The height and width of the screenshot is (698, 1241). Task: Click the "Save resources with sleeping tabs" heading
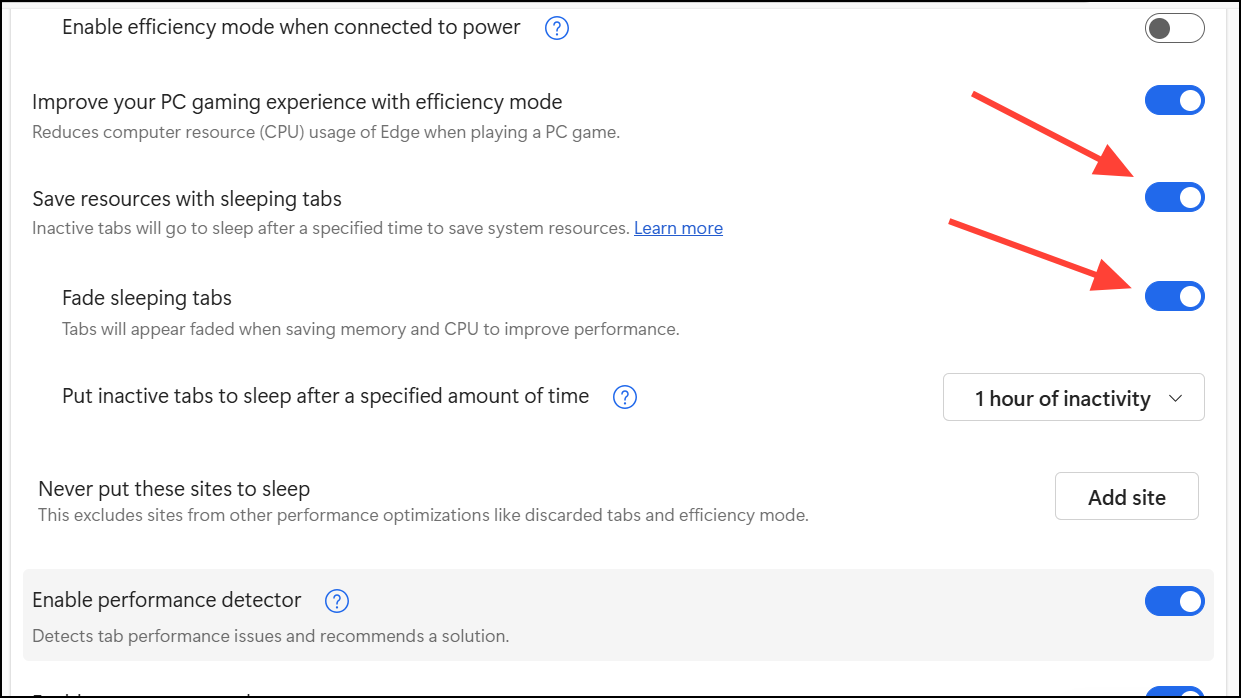tap(187, 199)
